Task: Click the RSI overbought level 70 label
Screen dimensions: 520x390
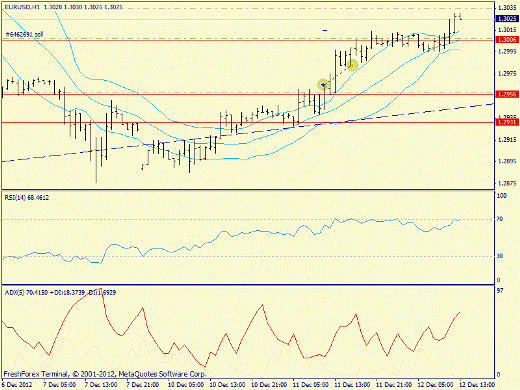Action: pyautogui.click(x=500, y=219)
